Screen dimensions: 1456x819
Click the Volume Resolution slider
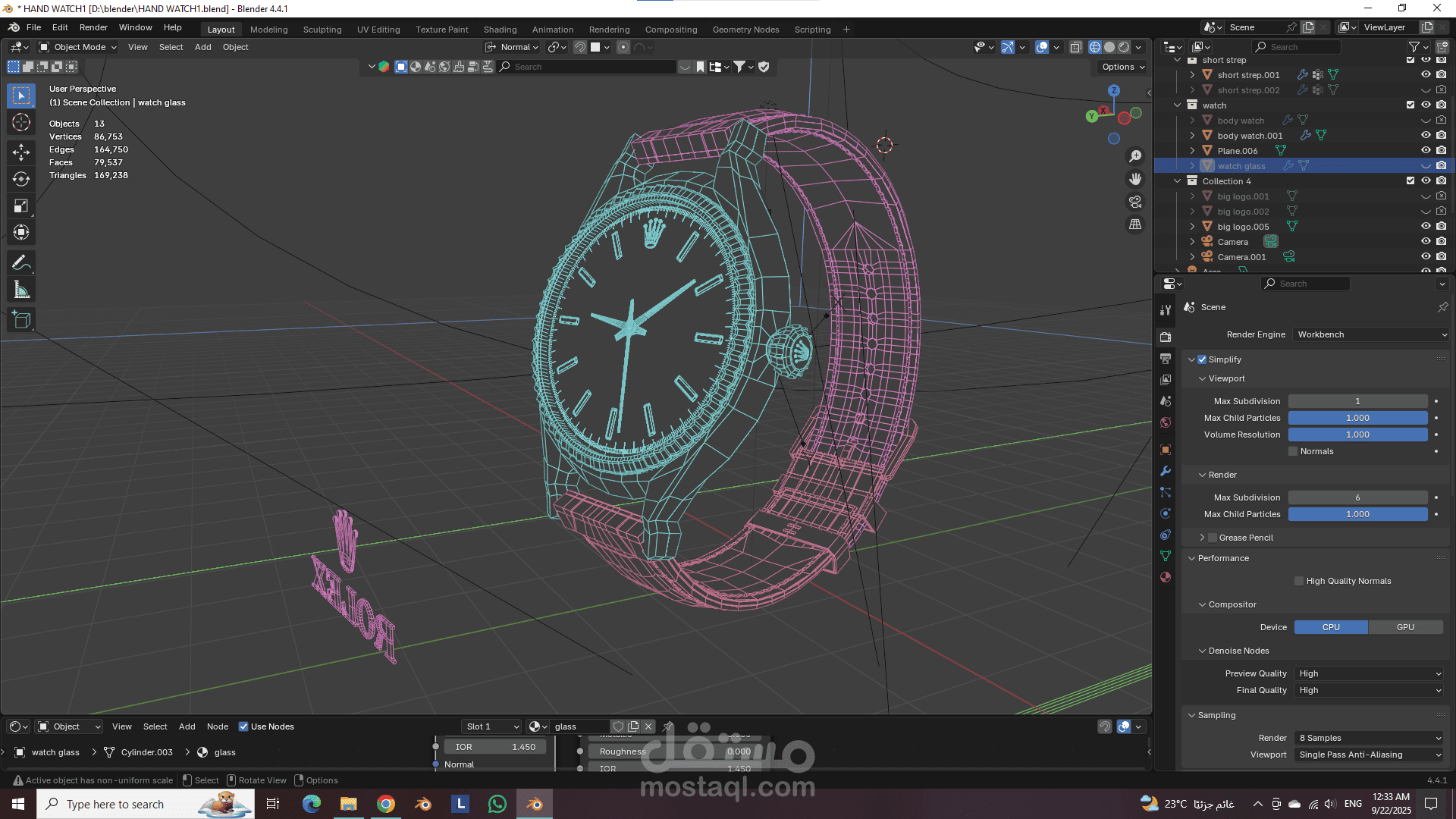(x=1357, y=435)
